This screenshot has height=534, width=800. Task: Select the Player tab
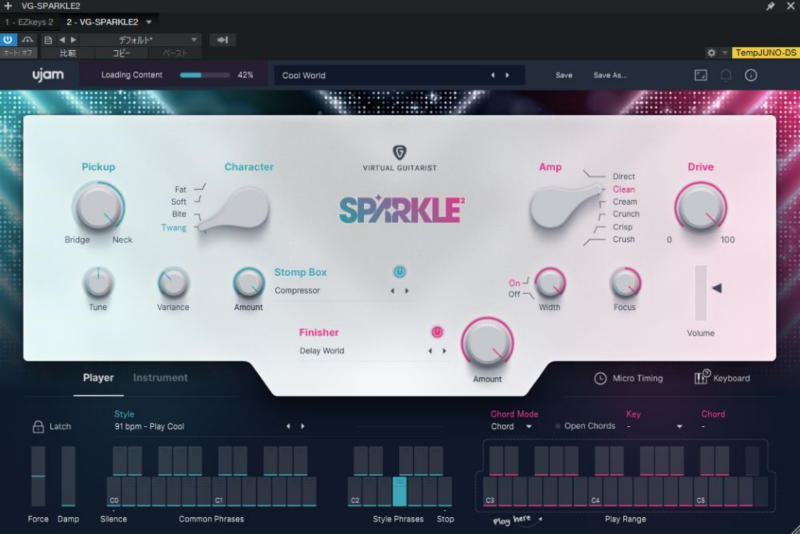tap(98, 378)
